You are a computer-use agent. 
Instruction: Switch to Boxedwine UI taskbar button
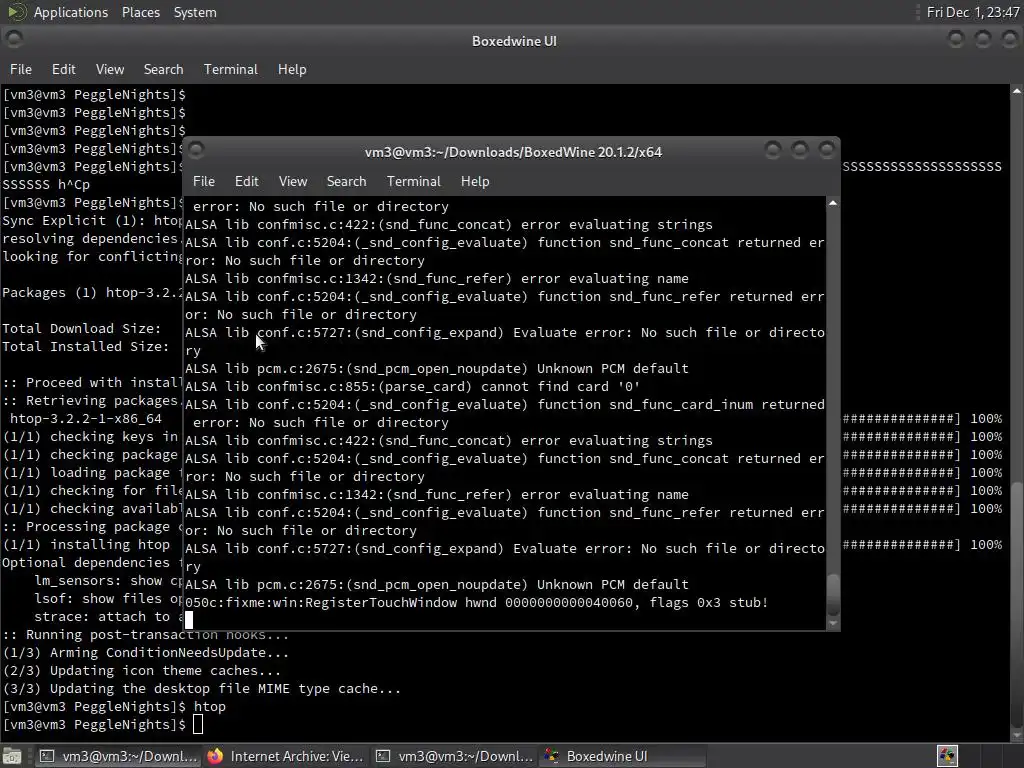coord(623,756)
